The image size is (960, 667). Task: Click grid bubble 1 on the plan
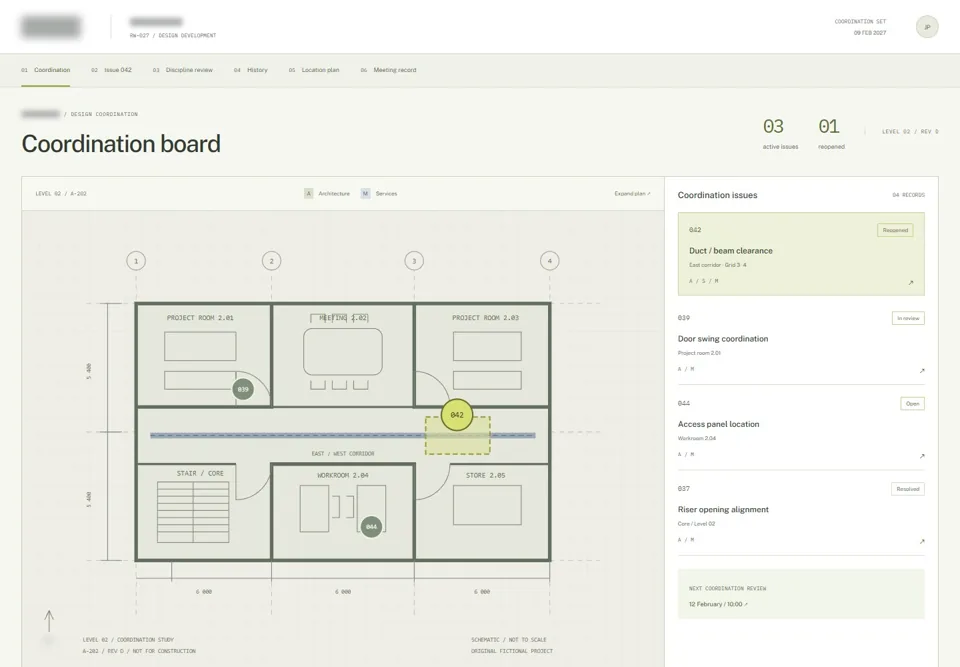coord(136,261)
